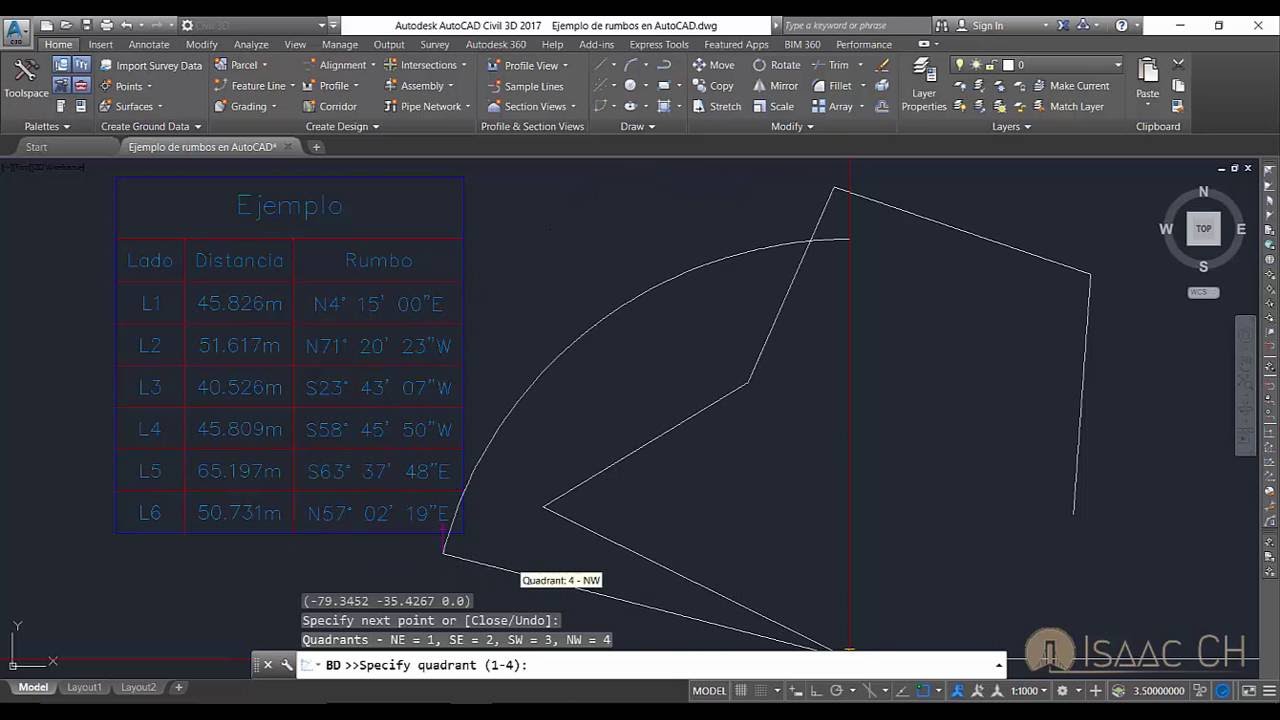Open the Annotate ribbon tab
1280x720 pixels.
(149, 44)
